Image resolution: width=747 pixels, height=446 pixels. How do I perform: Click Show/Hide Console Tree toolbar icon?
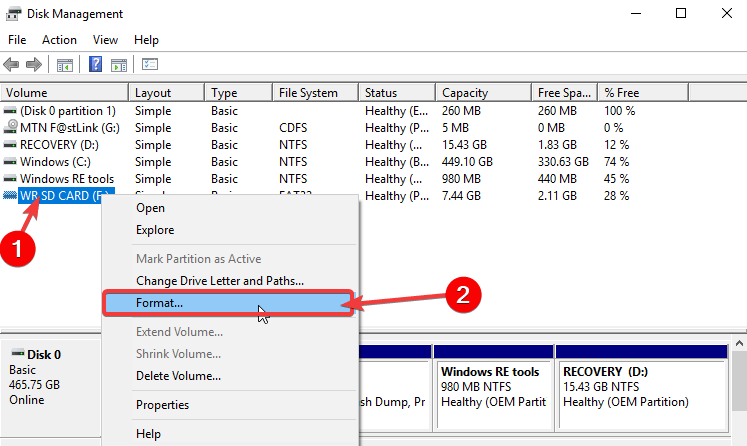64,65
